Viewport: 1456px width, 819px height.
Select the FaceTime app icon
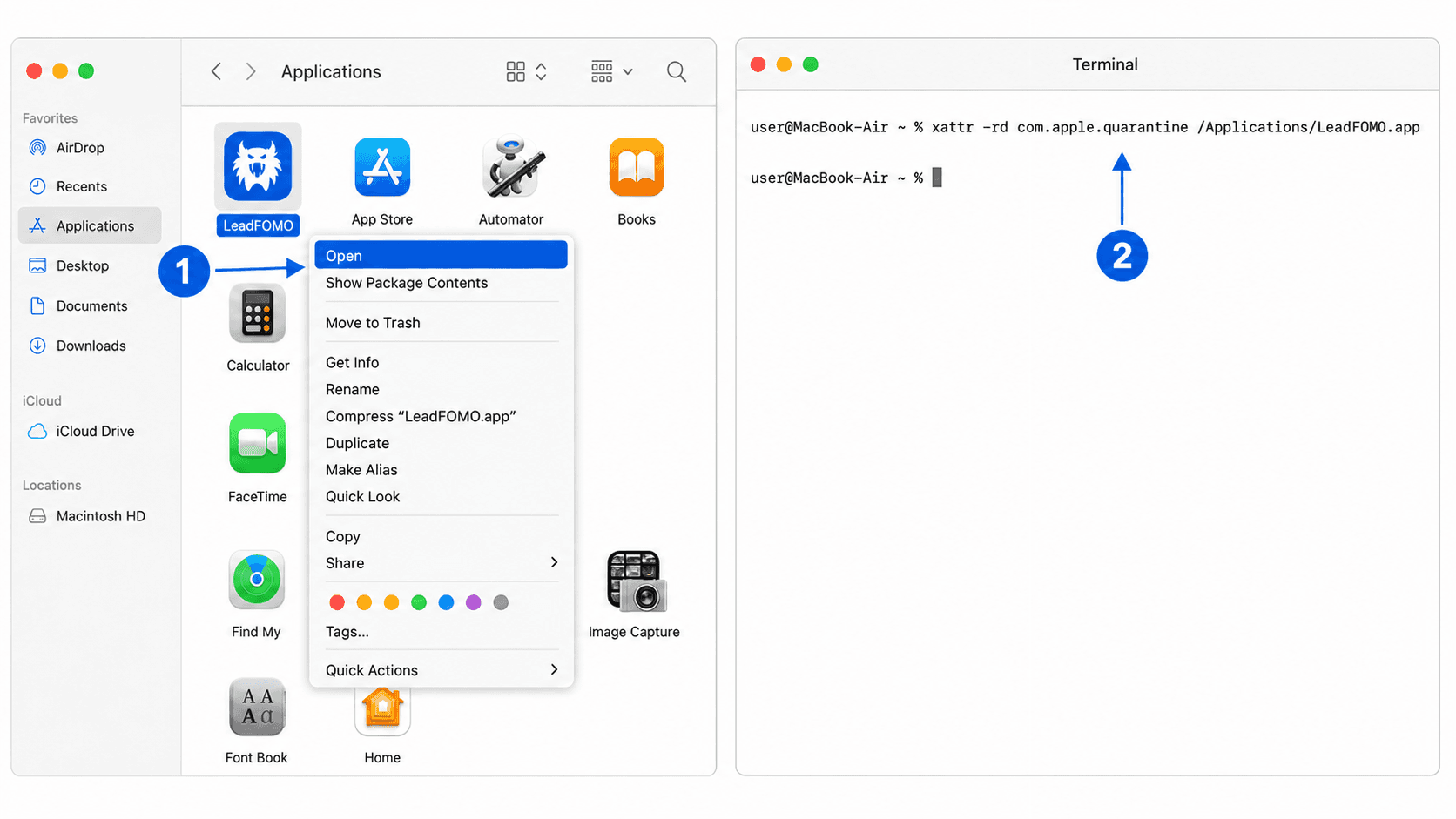pos(258,443)
